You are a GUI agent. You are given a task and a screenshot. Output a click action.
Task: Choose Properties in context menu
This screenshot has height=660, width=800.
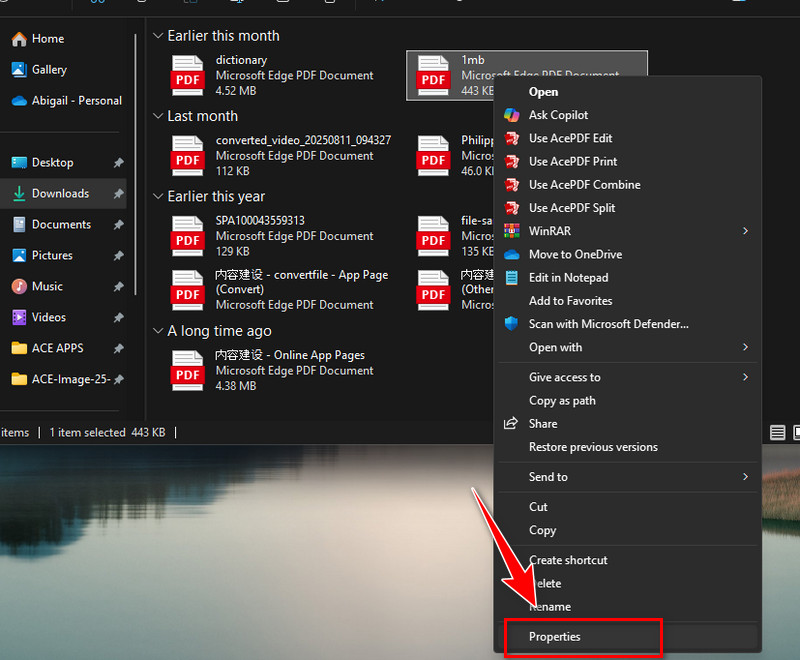628,637
